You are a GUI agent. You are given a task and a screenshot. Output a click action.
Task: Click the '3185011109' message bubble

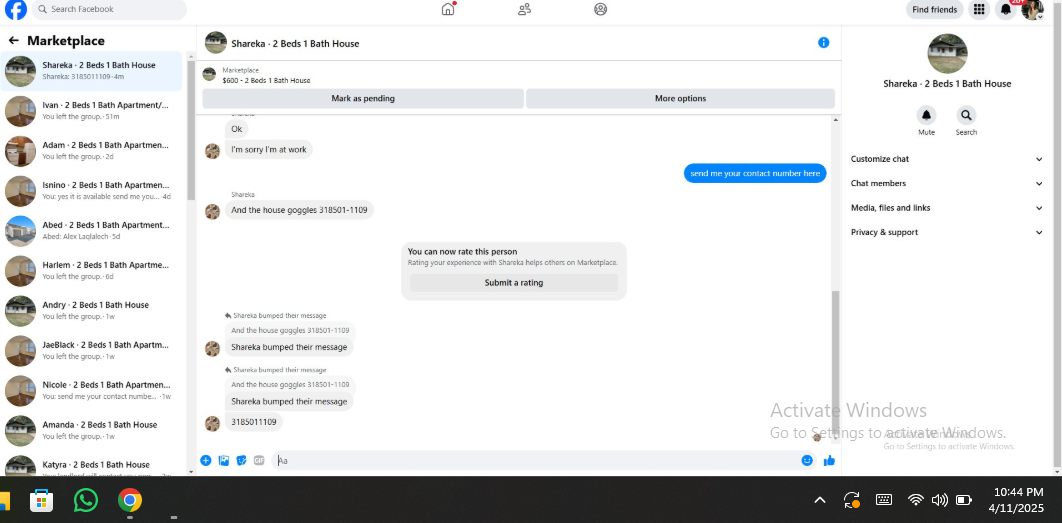[x=253, y=422]
